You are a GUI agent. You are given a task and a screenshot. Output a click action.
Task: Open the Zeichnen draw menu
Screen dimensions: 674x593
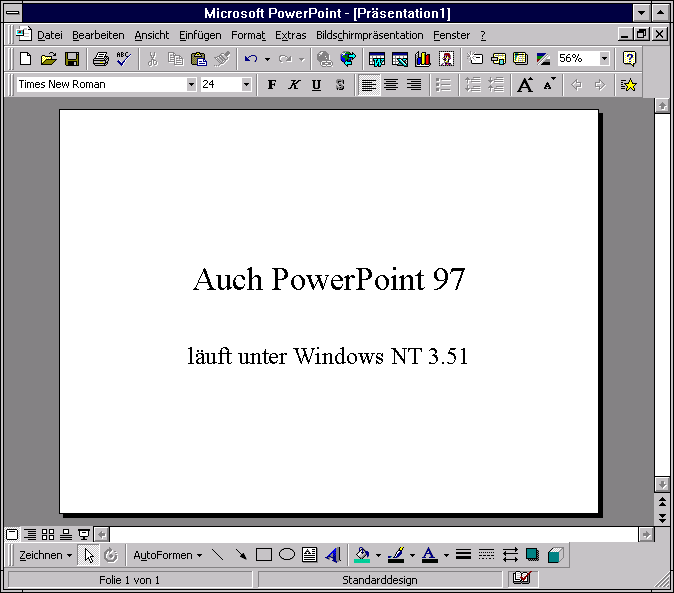(x=45, y=555)
